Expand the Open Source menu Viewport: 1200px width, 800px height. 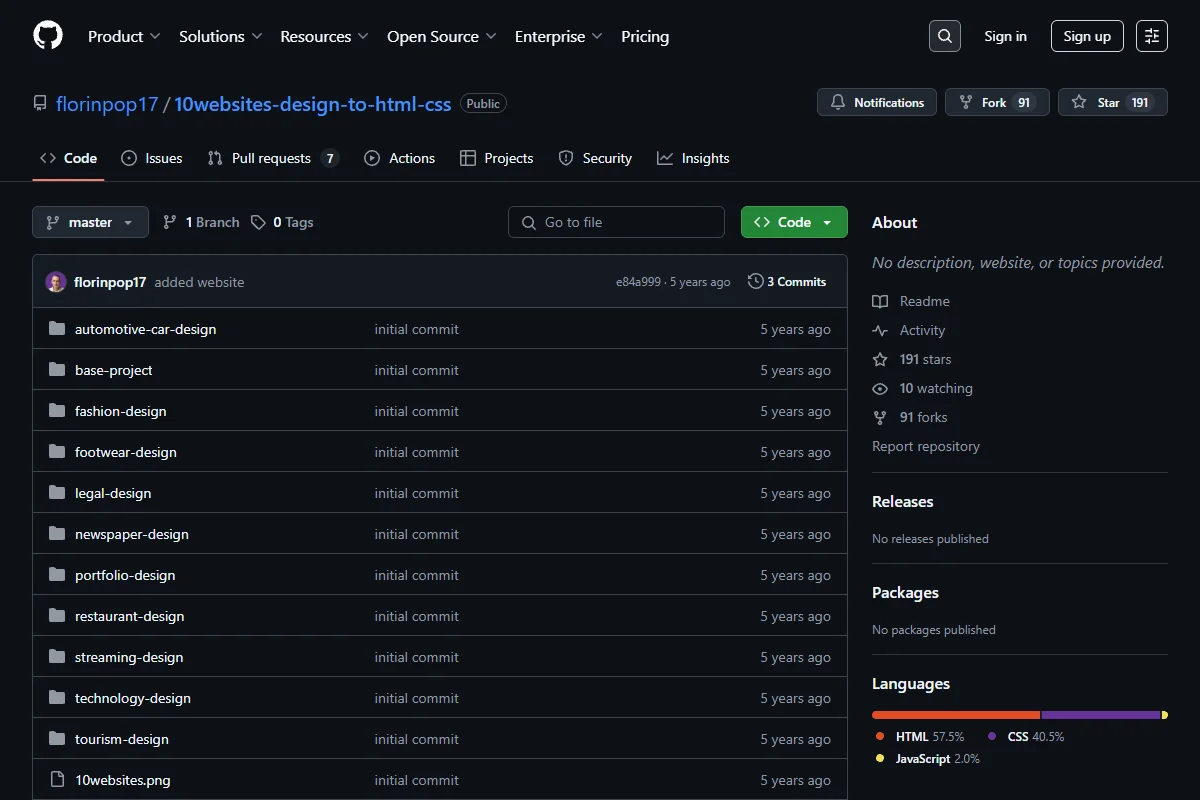442,36
